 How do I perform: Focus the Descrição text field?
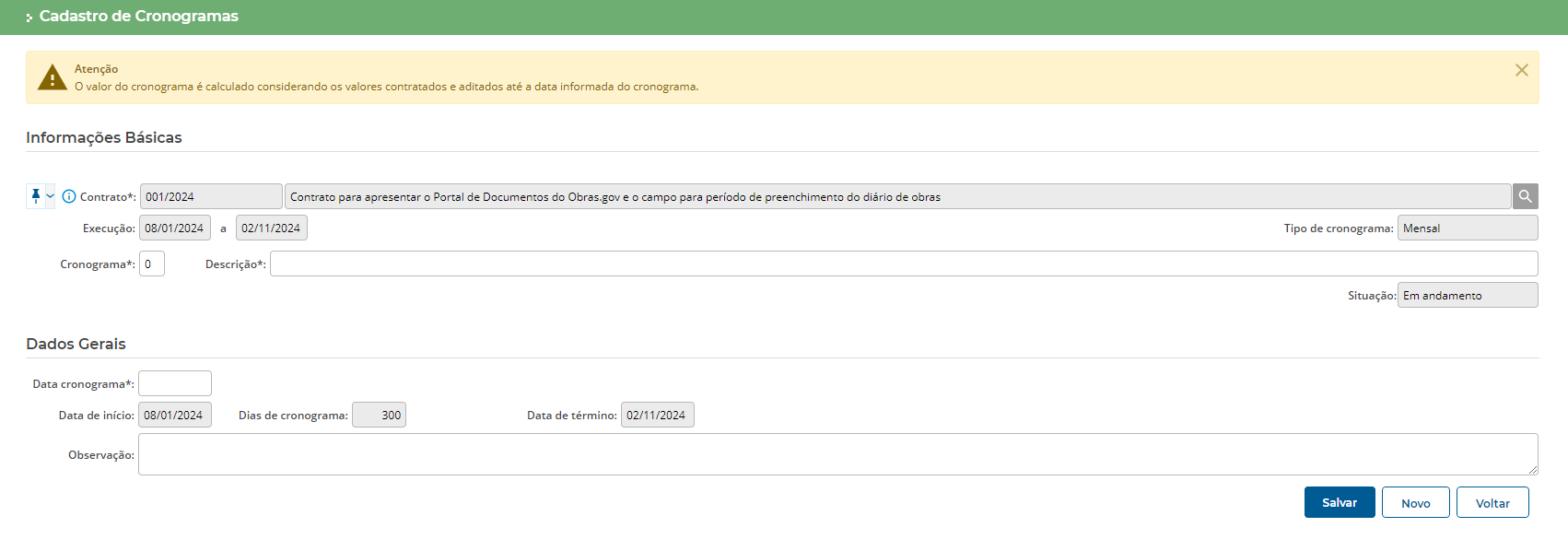tap(903, 264)
